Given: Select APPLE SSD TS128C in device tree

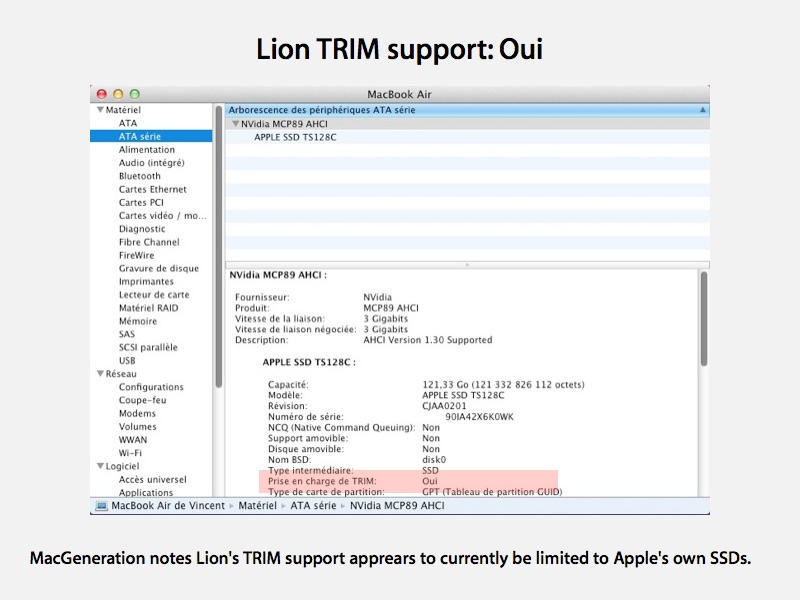Looking at the screenshot, I should coord(295,137).
